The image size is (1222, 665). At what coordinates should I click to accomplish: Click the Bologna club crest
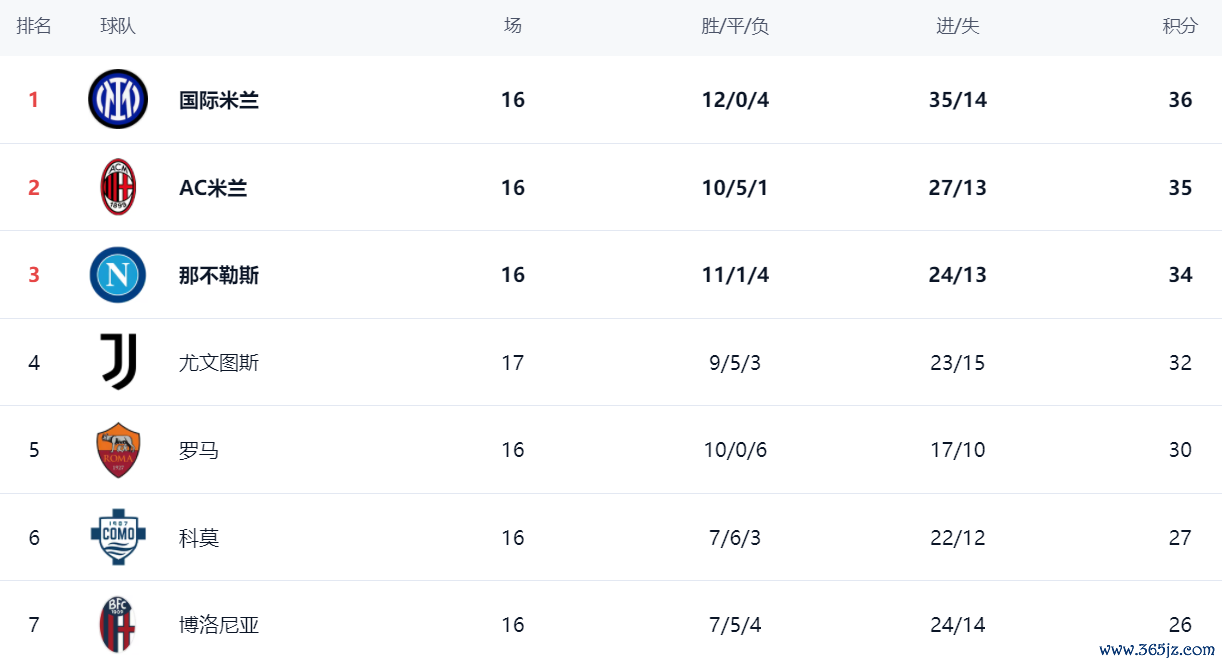coord(118,624)
